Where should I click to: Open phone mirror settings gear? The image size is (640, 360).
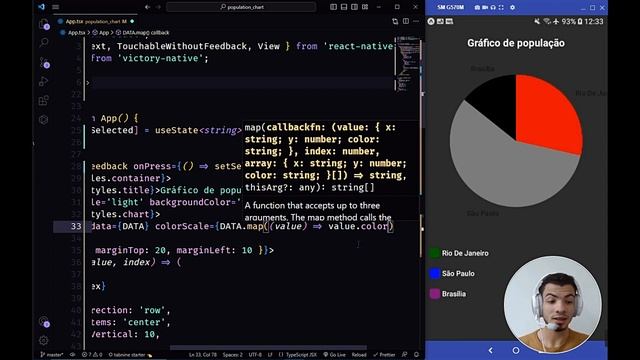(x=513, y=7)
